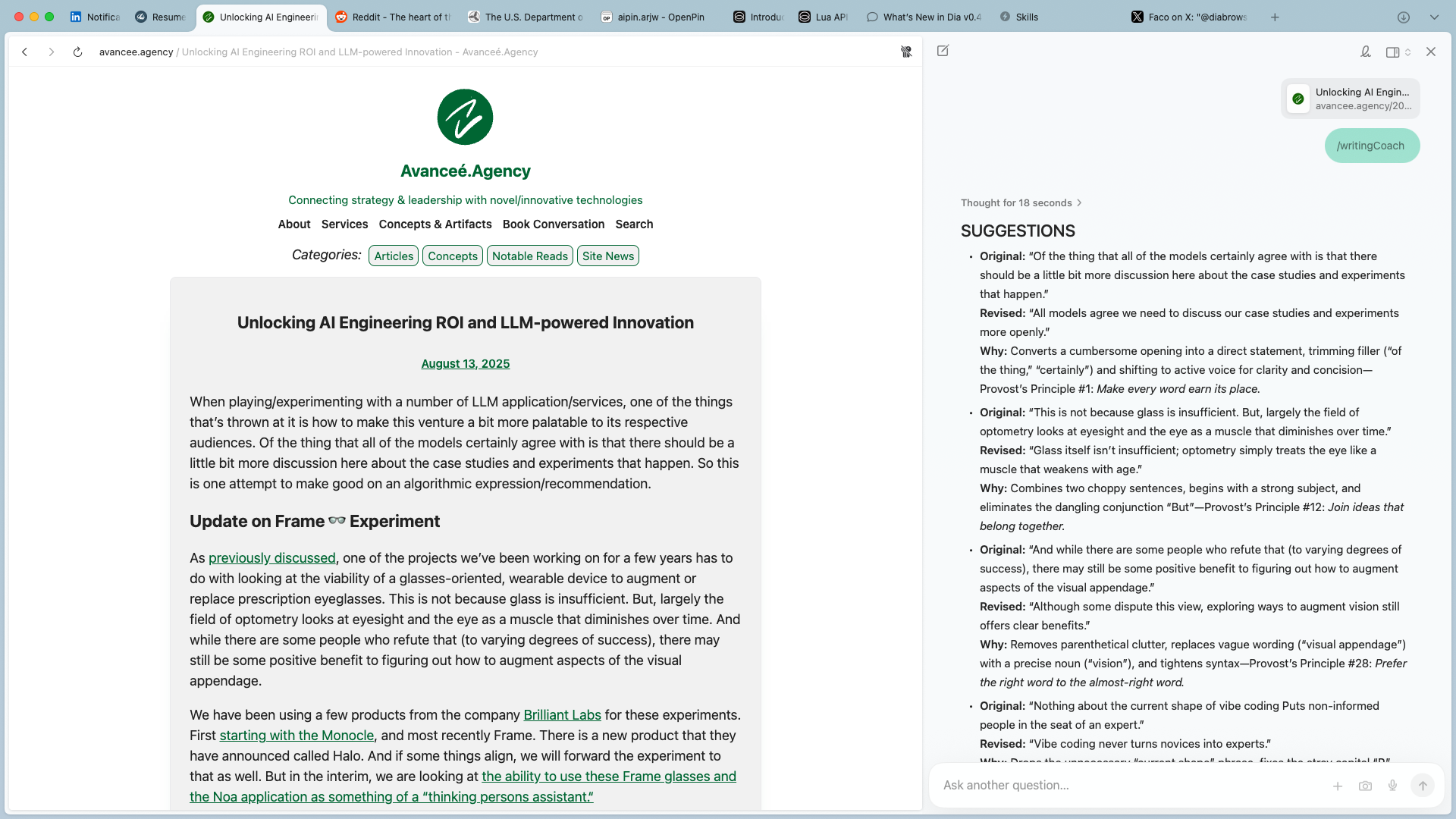
Task: Toggle the sidebar layout icon
Action: click(1392, 52)
